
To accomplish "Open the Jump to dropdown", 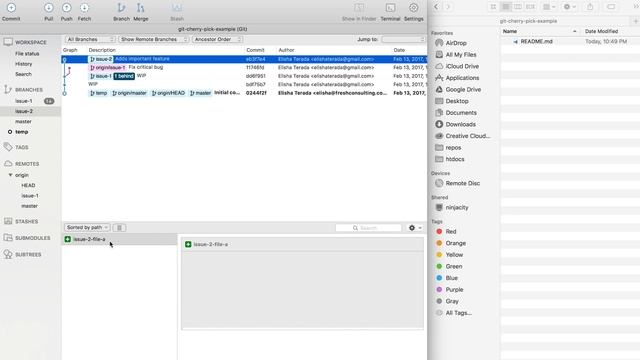I will tap(403, 39).
